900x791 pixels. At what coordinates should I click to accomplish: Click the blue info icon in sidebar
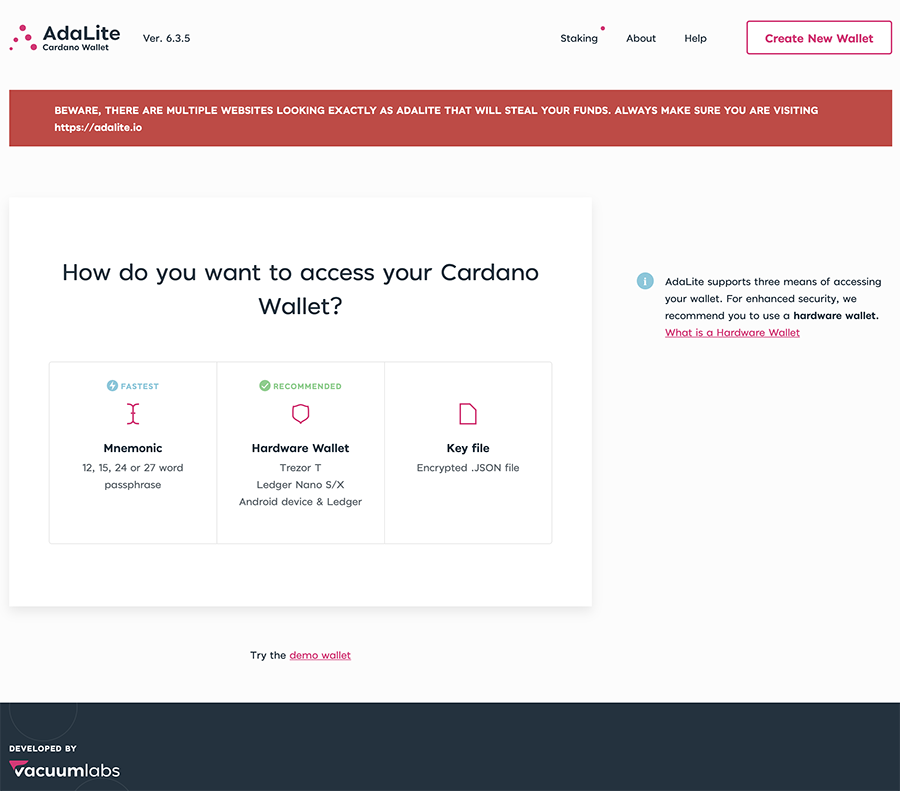pyautogui.click(x=645, y=281)
